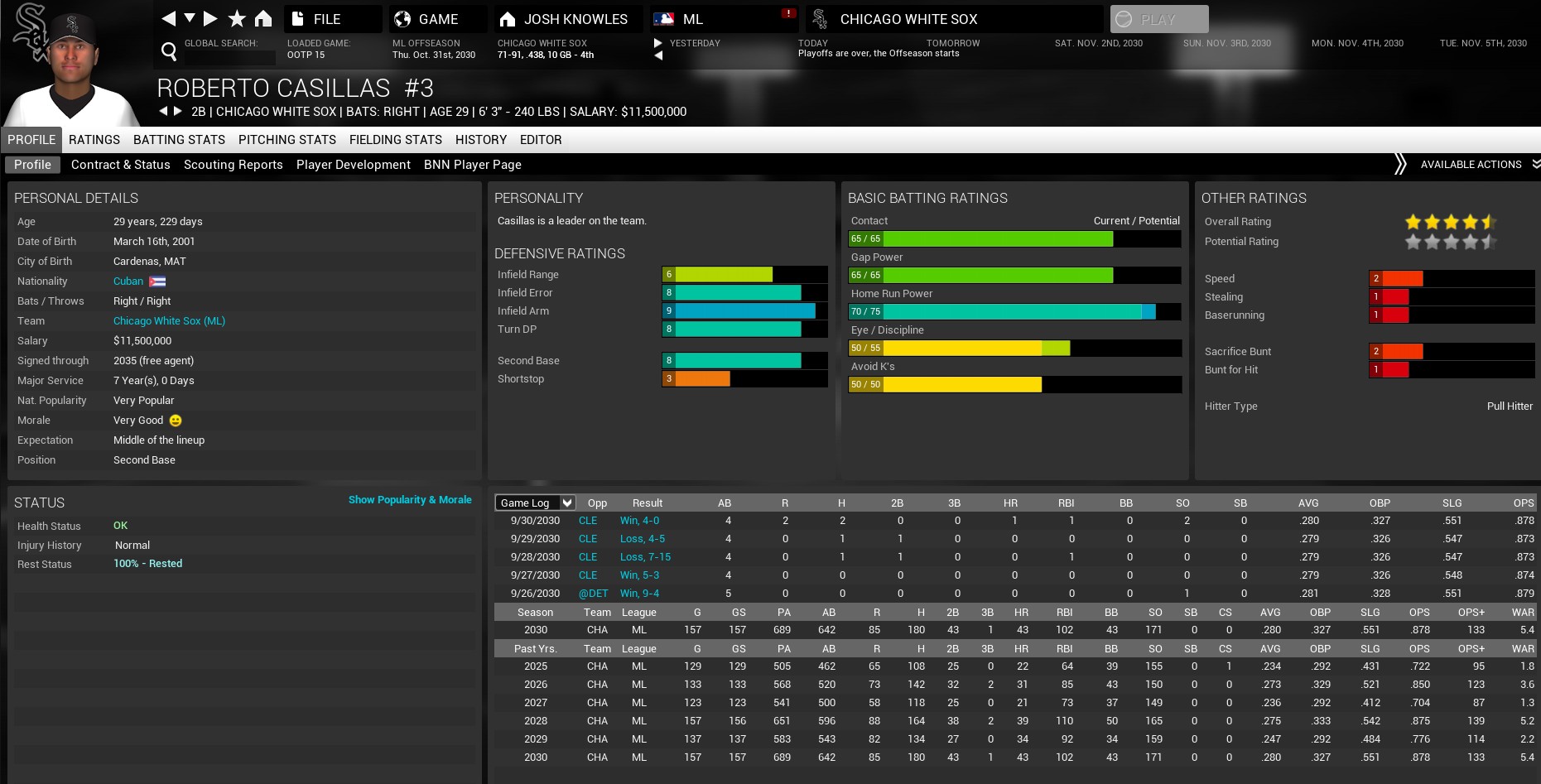Go to previous player using left arrow

(x=163, y=111)
